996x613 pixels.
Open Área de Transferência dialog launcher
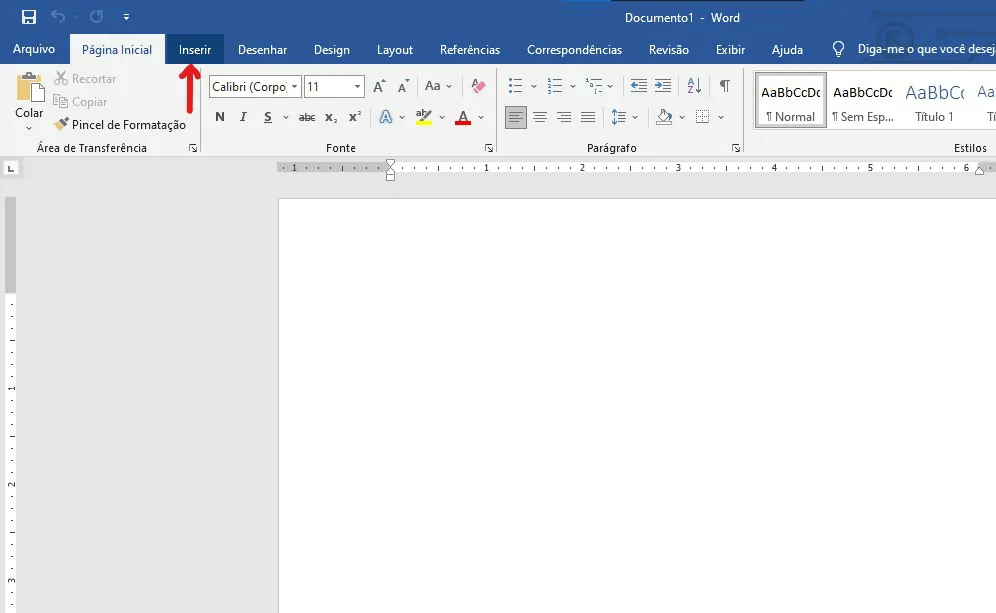[x=193, y=148]
